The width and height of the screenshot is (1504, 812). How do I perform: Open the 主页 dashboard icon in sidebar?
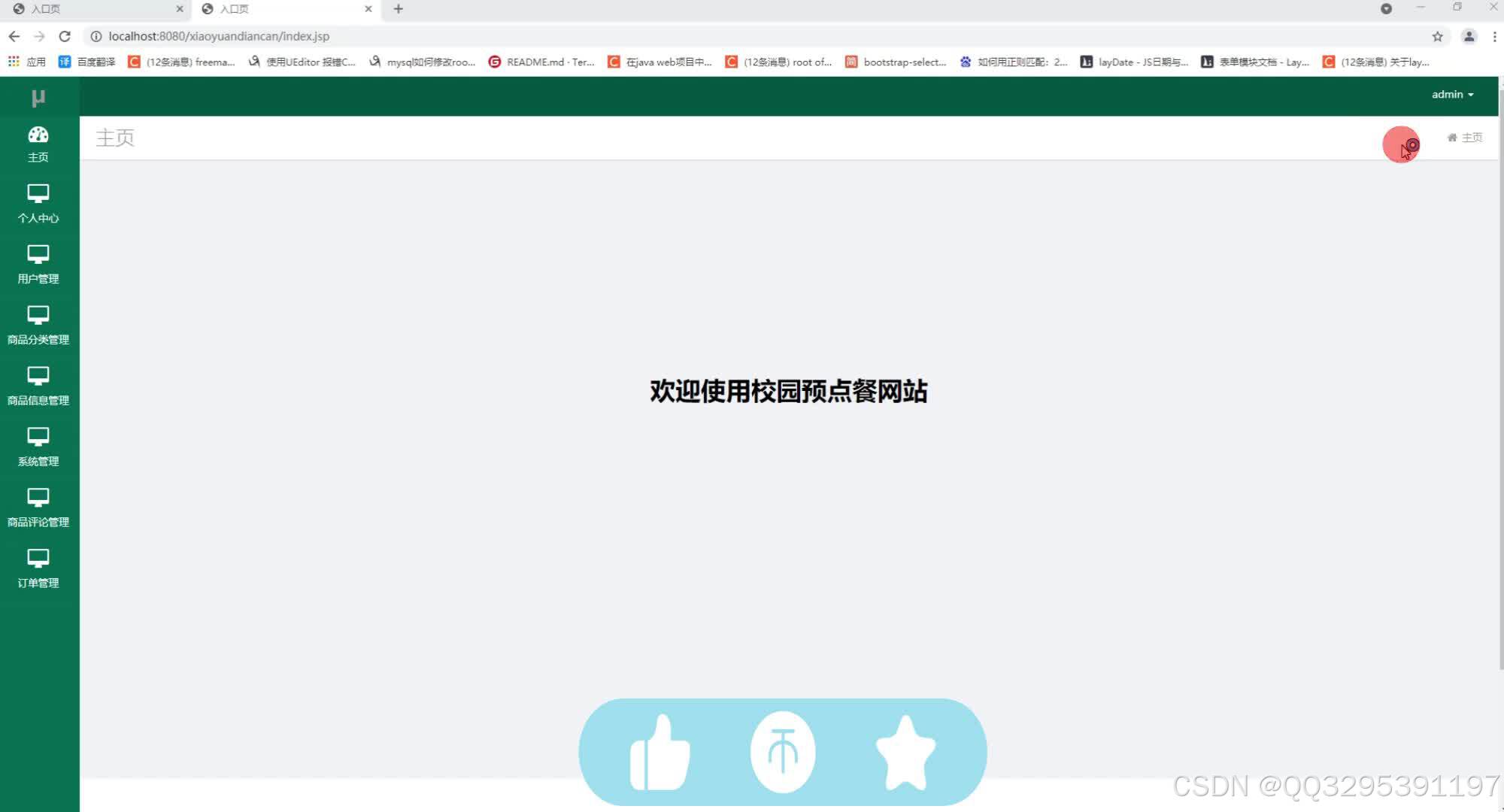pos(38,135)
